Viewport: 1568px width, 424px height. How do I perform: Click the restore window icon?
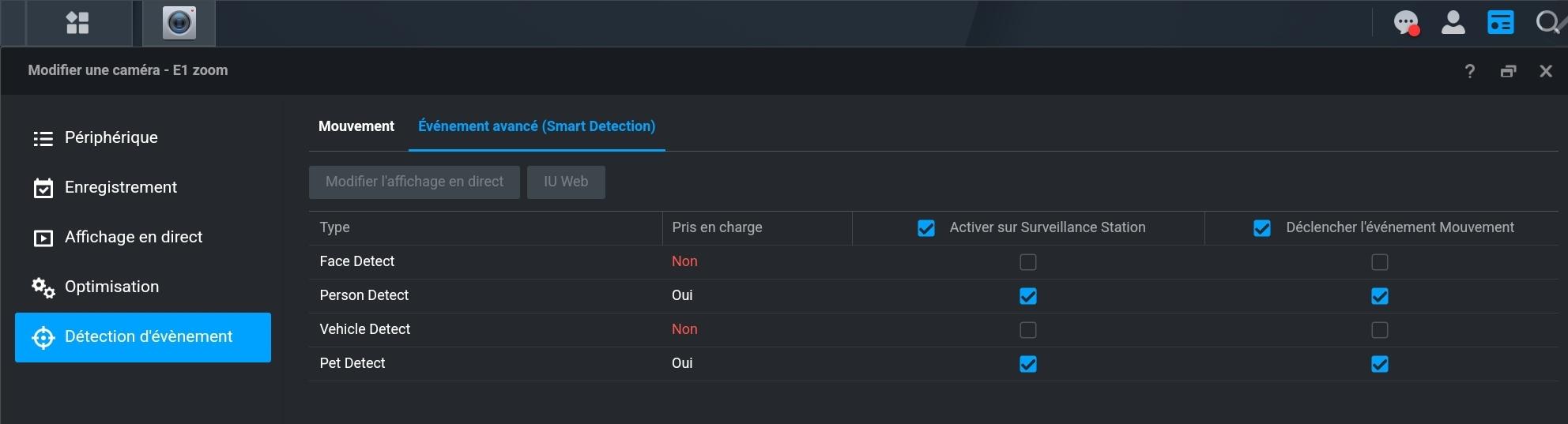pos(1508,71)
